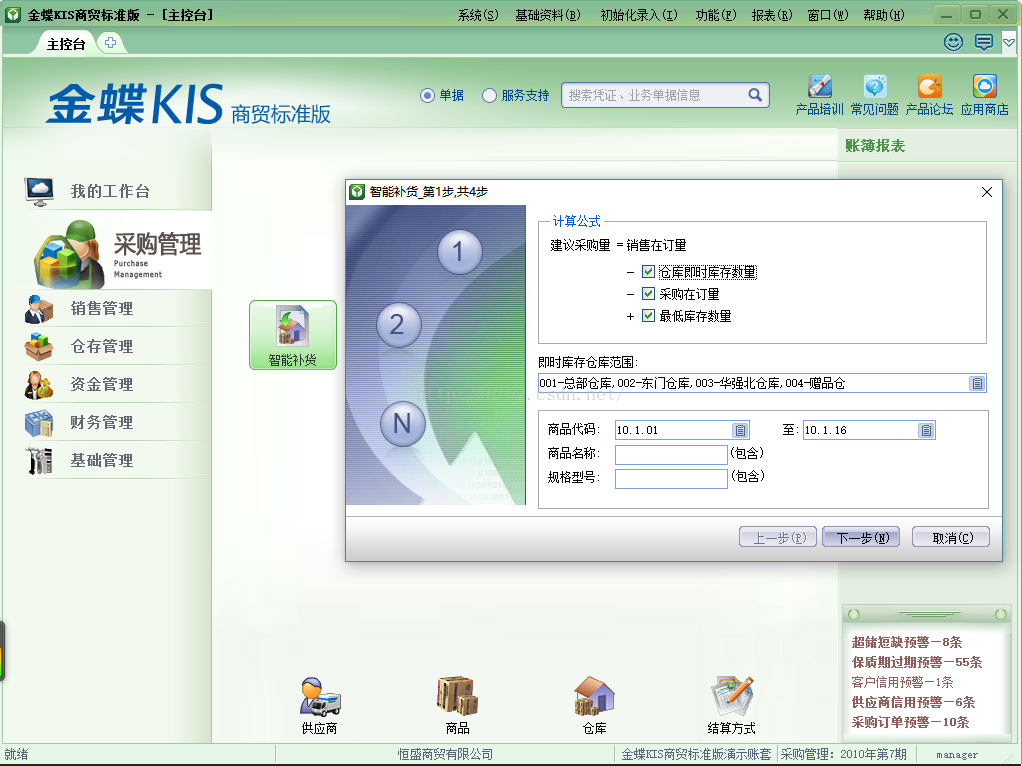1022x766 pixels.
Task: Open starting 商品代码 lookup icon
Action: tap(740, 430)
